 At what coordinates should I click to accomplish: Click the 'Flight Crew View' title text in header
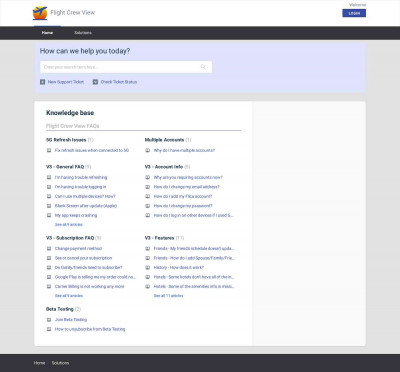(x=73, y=13)
